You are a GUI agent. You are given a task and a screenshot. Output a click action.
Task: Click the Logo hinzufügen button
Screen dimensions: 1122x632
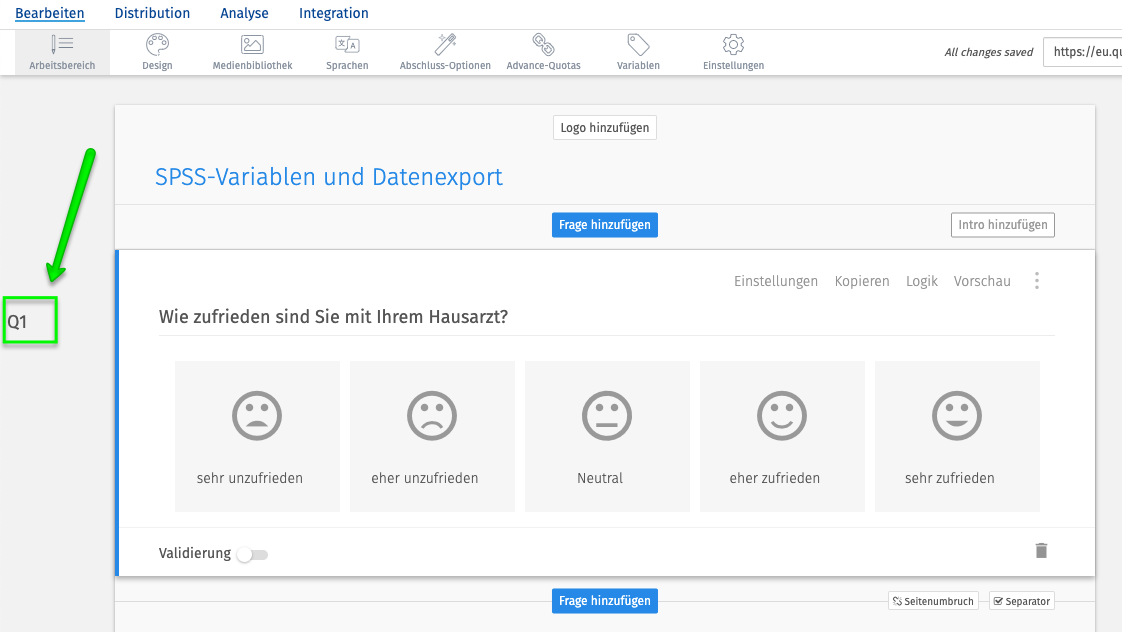(605, 127)
